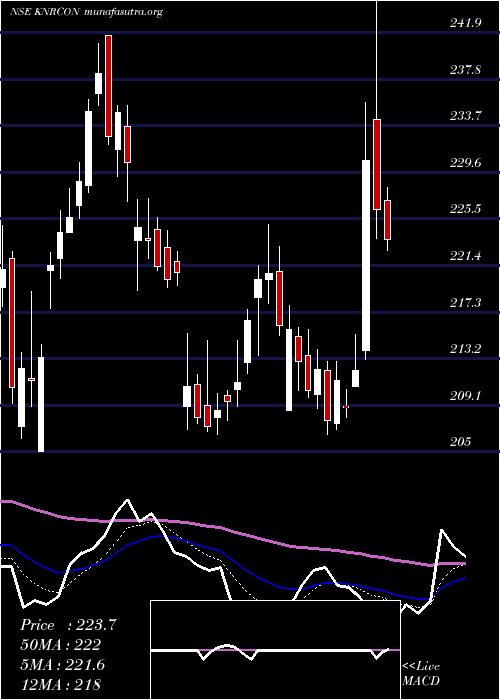This screenshot has width=500, height=700.
Task: Click the 213.2 price axis label
Action: point(466,349)
